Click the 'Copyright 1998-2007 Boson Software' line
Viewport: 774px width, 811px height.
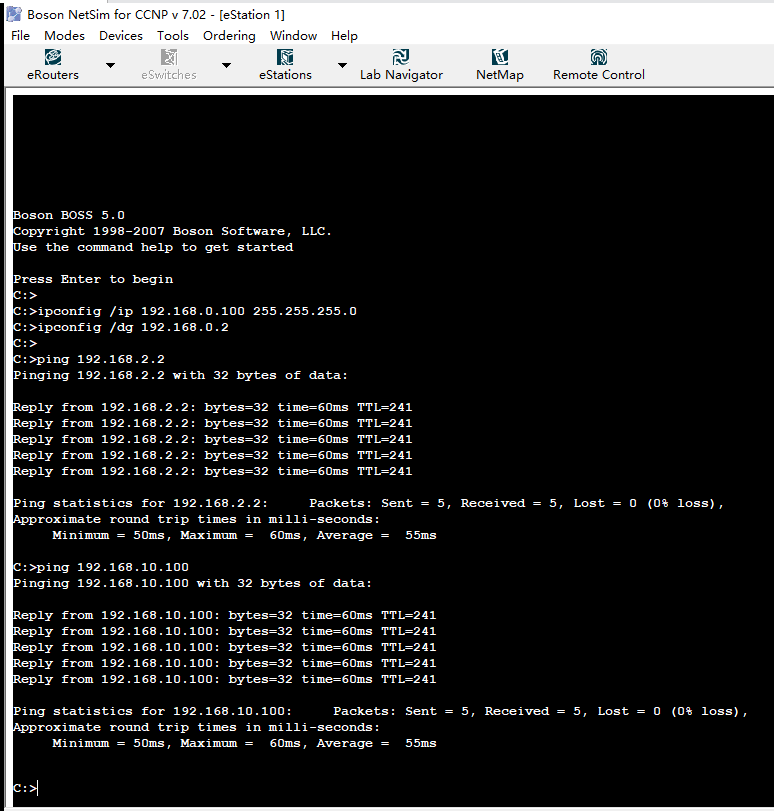click(x=172, y=231)
